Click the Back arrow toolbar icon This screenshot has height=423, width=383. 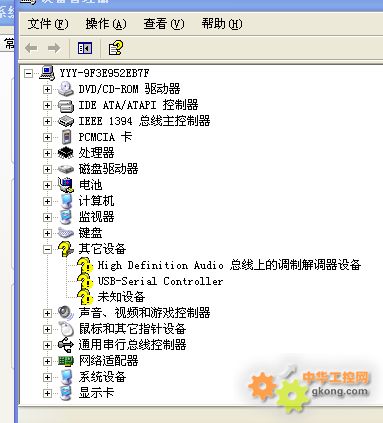coord(31,48)
